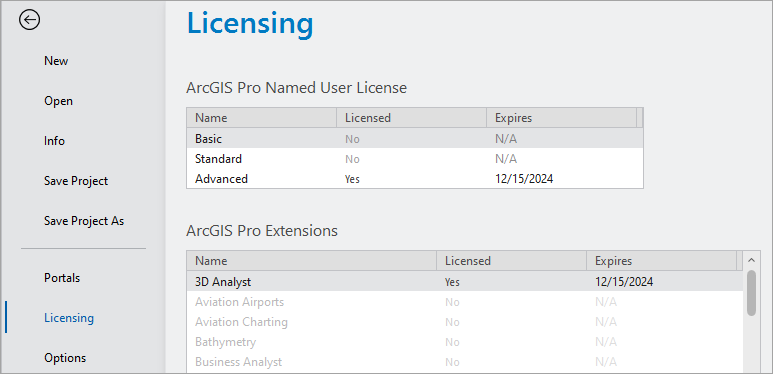Sort license table by Name header
Viewport: 773px width, 374px height.
click(261, 118)
